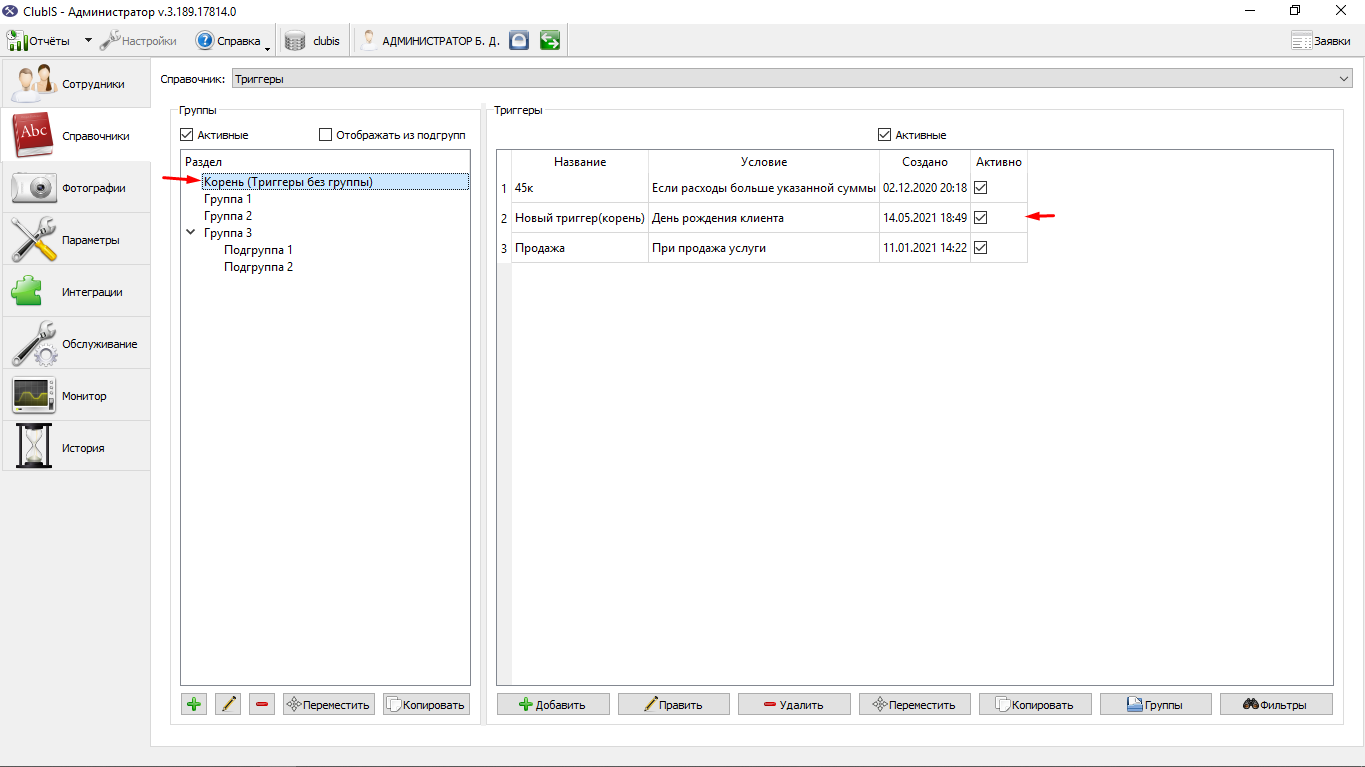This screenshot has width=1365, height=767.
Task: Click Копировать button under groups tree
Action: click(x=426, y=705)
